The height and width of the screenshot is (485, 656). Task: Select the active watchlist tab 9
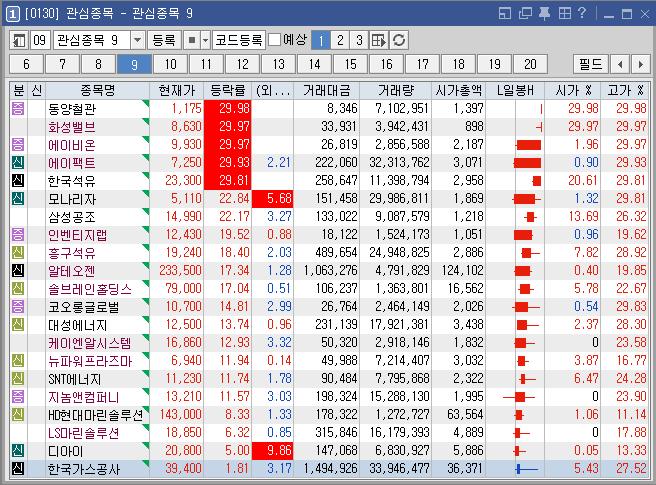coord(134,64)
